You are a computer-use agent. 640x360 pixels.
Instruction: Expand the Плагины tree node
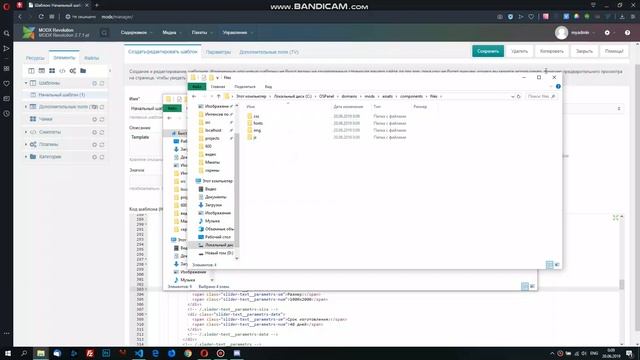(x=26, y=144)
